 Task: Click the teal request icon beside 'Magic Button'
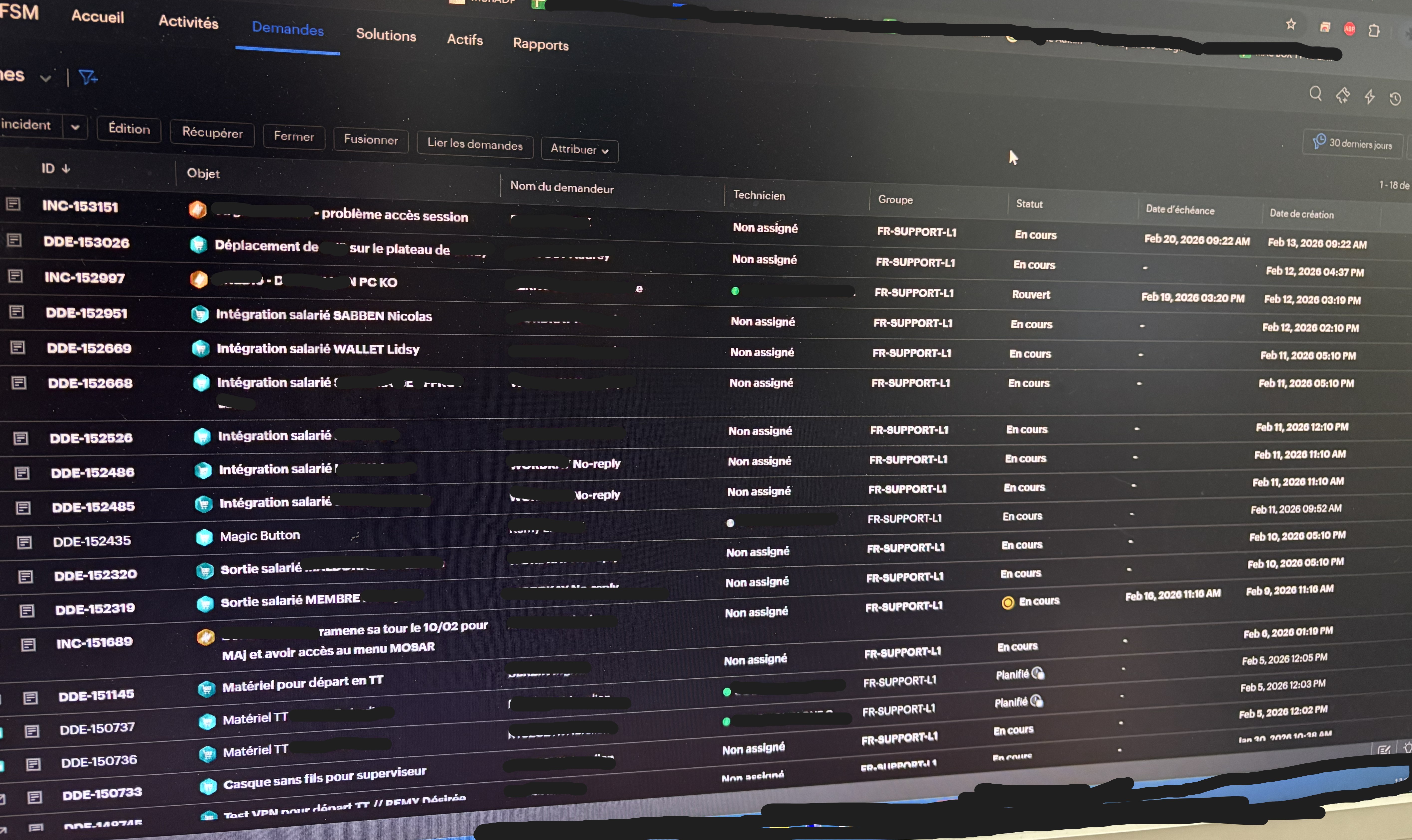point(204,537)
